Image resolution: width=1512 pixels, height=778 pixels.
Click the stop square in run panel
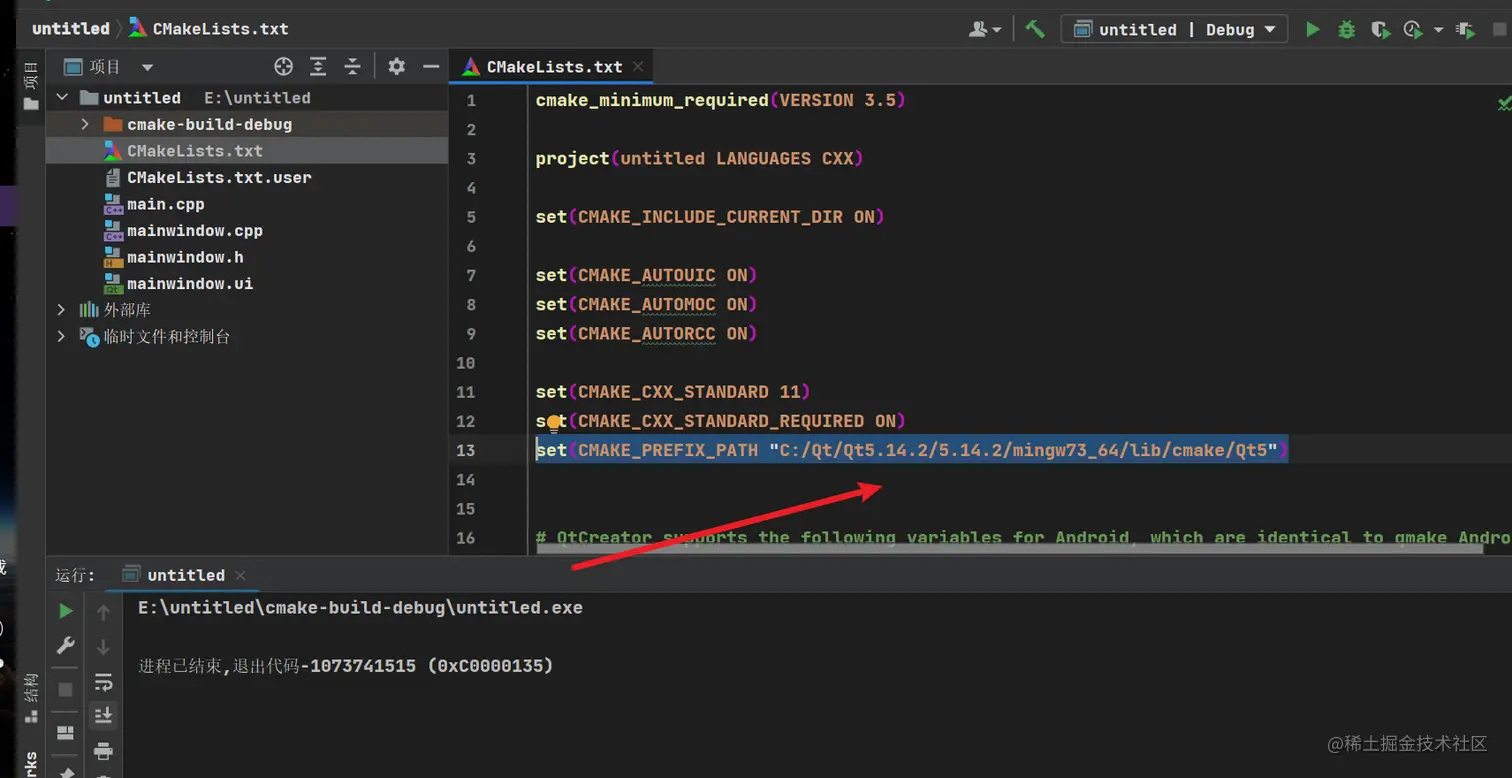(x=66, y=690)
